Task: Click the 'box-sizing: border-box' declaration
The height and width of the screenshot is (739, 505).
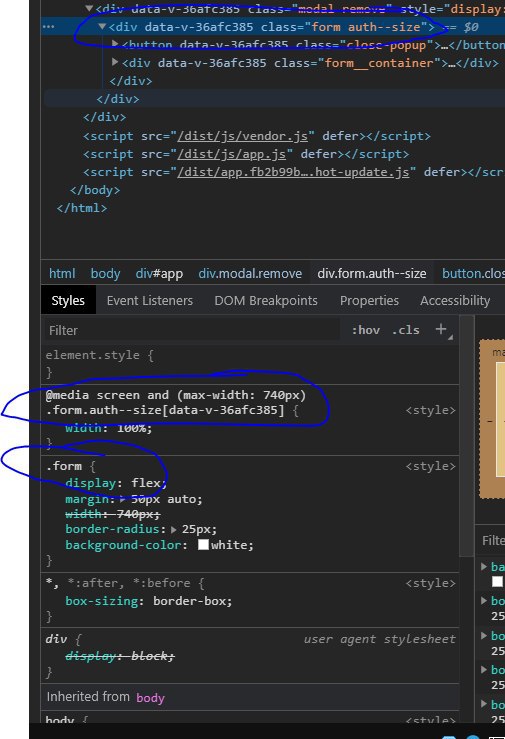Action: click(149, 601)
